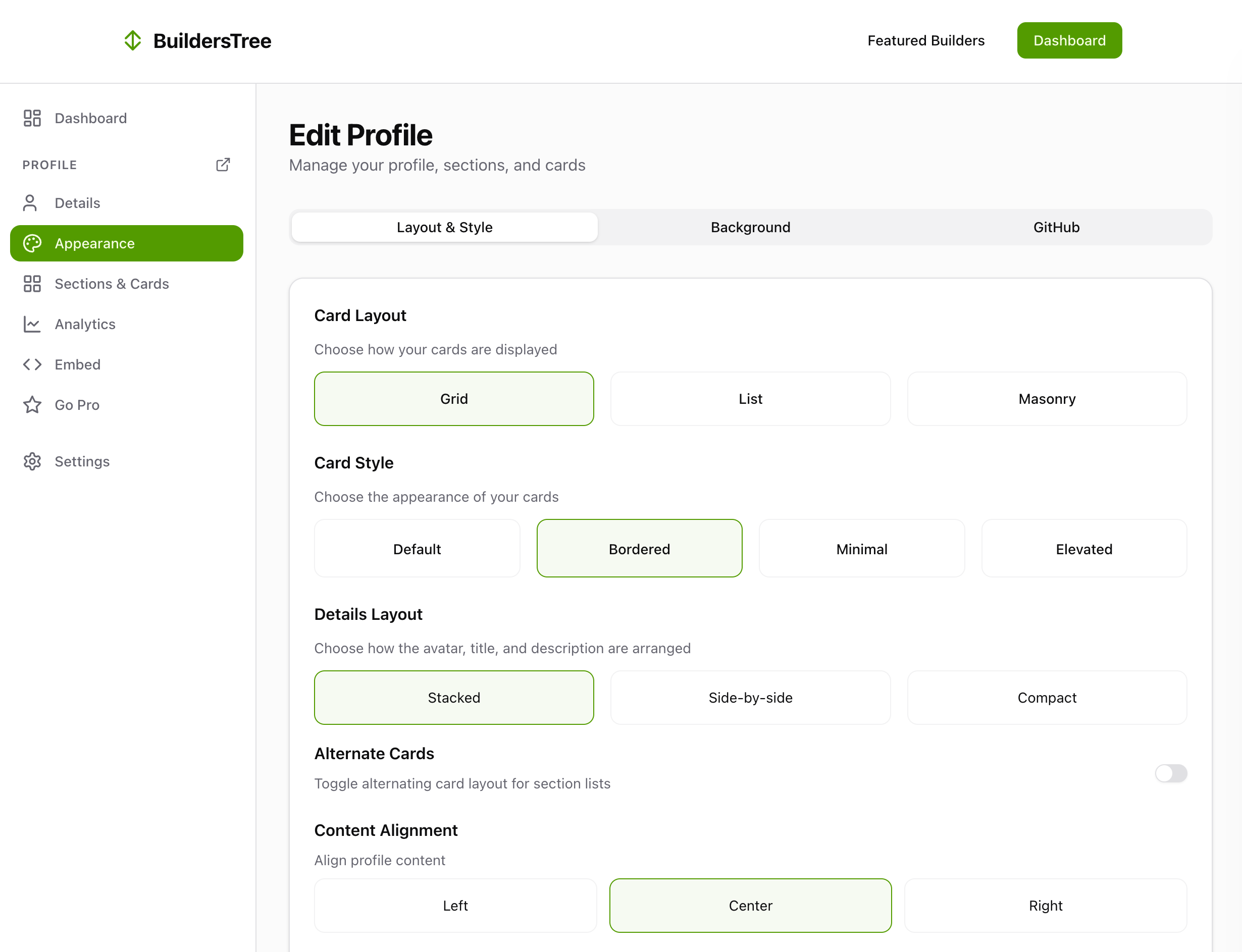Screen dimensions: 1242x952
Task: Open Sections & Cards in sidebar
Action: [x=112, y=283]
